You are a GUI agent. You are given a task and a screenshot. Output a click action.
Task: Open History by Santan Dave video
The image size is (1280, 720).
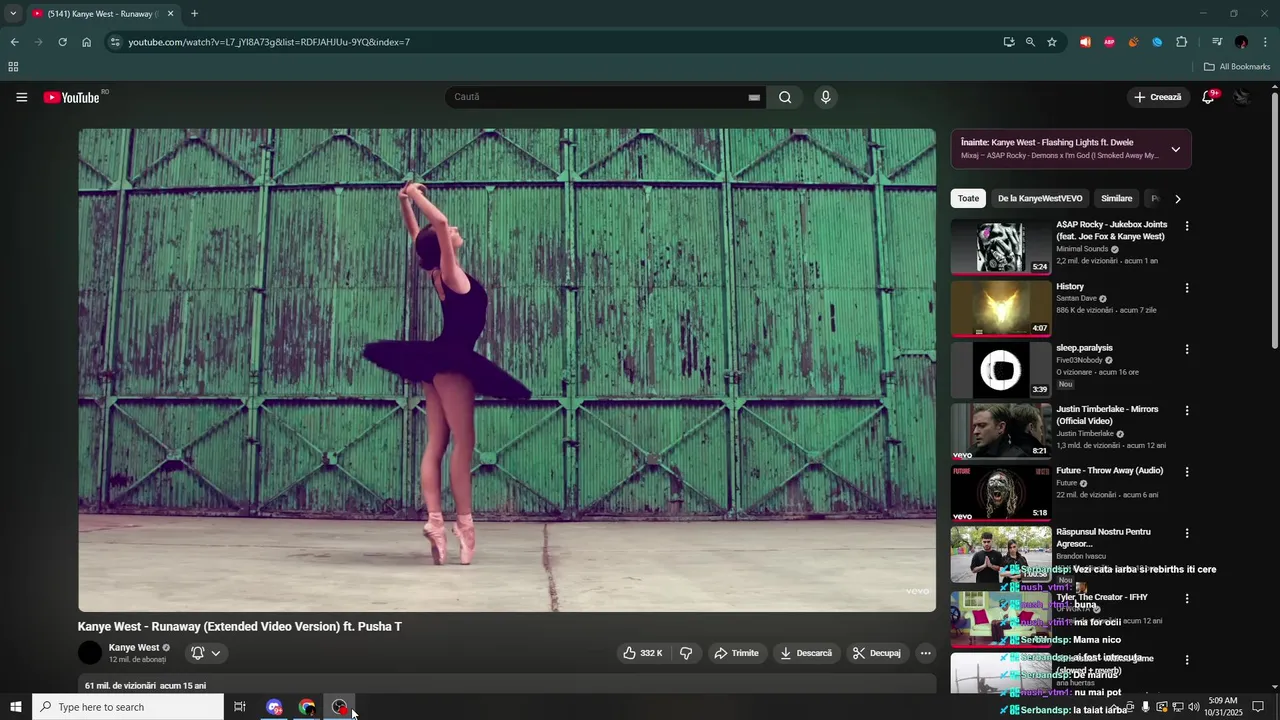pyautogui.click(x=1001, y=308)
